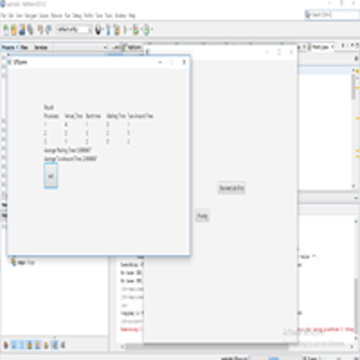The image size is (360, 360).
Task: Open the Run menu
Action: tap(67, 15)
